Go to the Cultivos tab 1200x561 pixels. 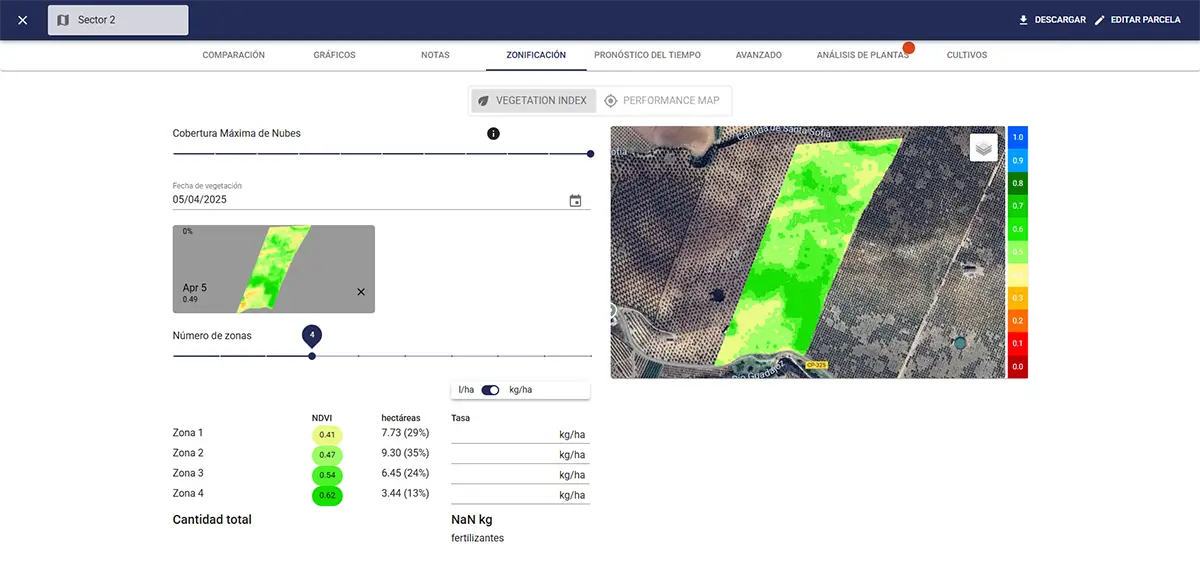pyautogui.click(x=966, y=55)
